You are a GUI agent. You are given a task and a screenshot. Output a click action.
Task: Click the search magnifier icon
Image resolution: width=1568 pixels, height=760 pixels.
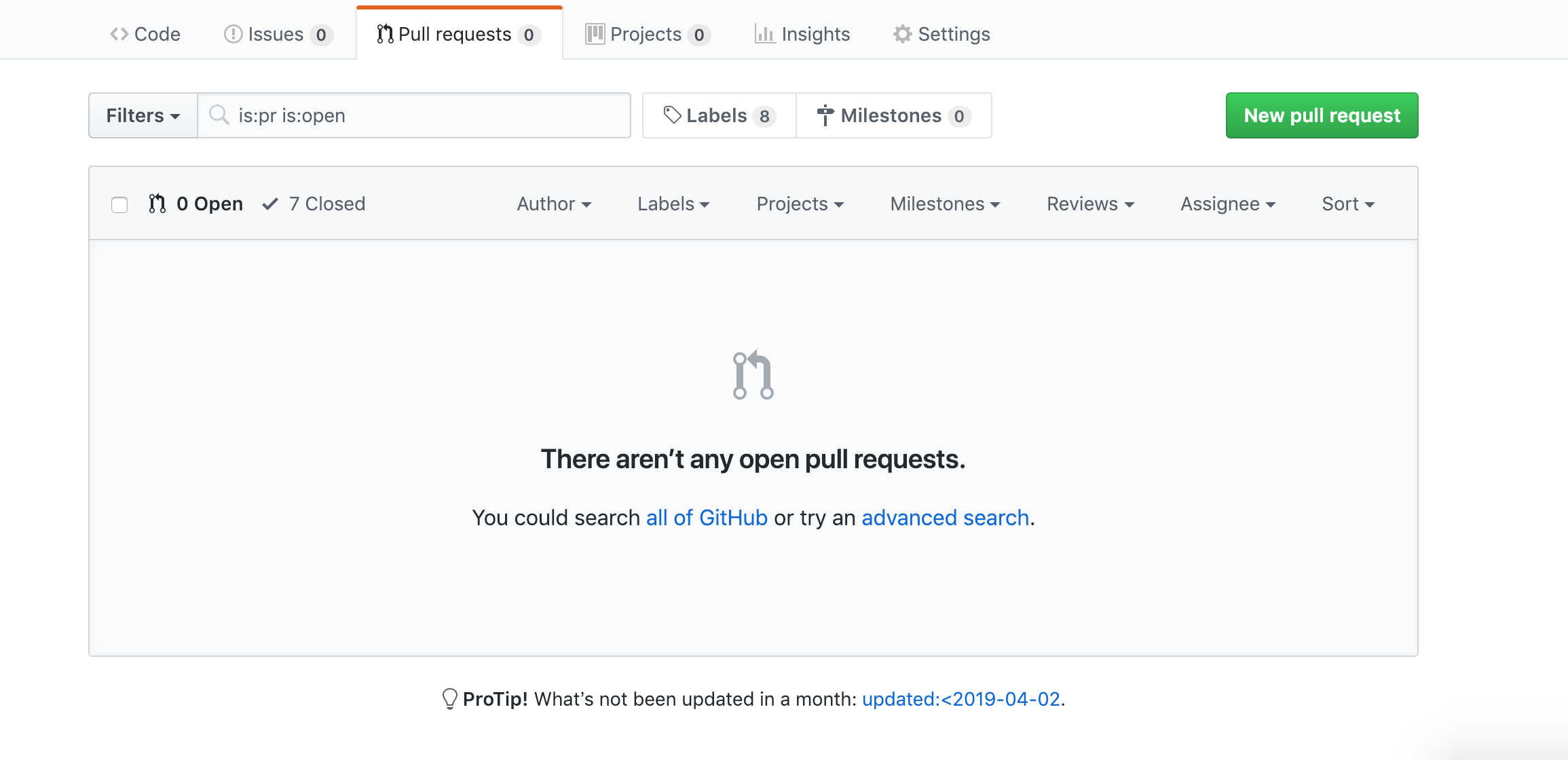click(x=219, y=115)
